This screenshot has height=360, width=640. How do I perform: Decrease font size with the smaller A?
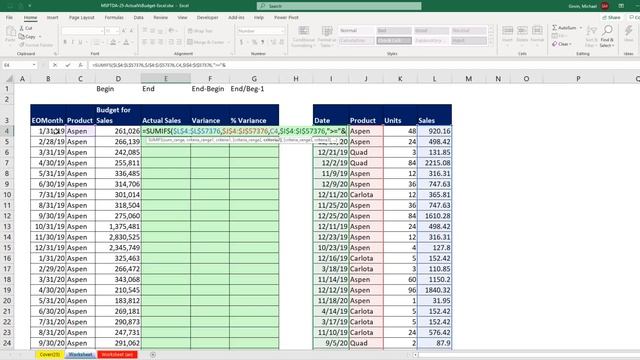(131, 31)
